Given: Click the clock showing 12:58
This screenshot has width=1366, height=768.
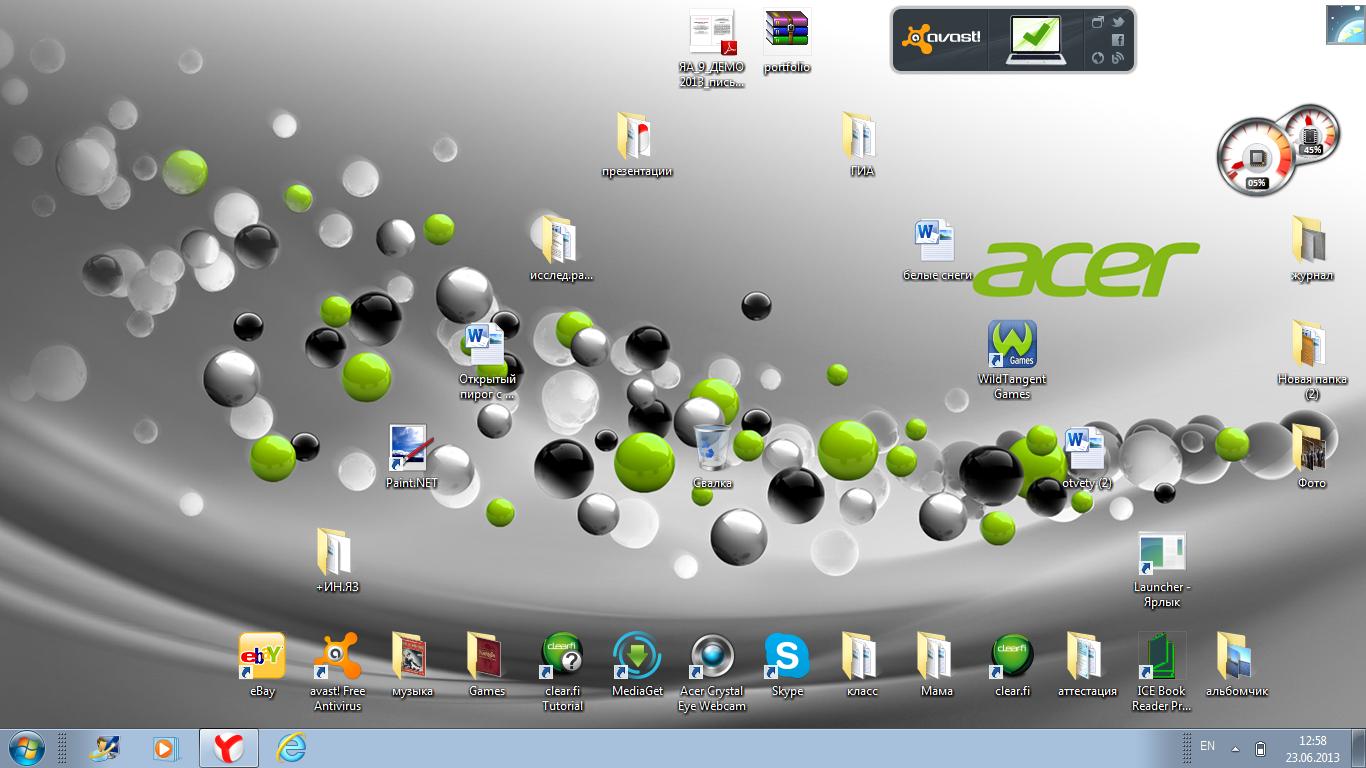Looking at the screenshot, I should (x=1312, y=749).
